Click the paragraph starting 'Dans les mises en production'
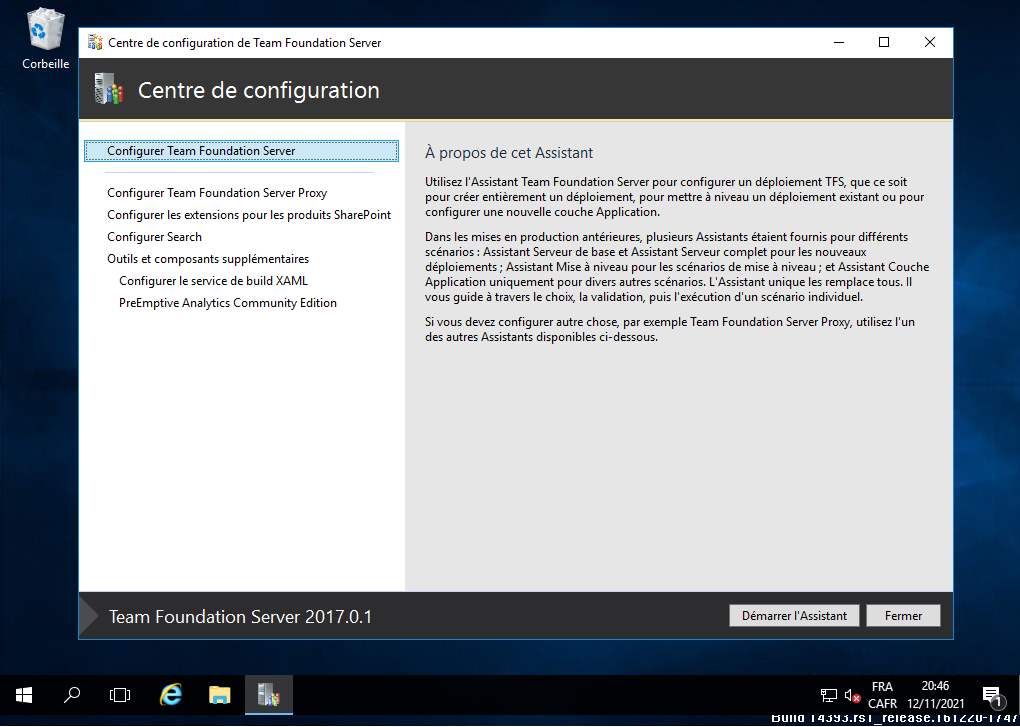Image resolution: width=1020 pixels, height=727 pixels. [x=677, y=267]
